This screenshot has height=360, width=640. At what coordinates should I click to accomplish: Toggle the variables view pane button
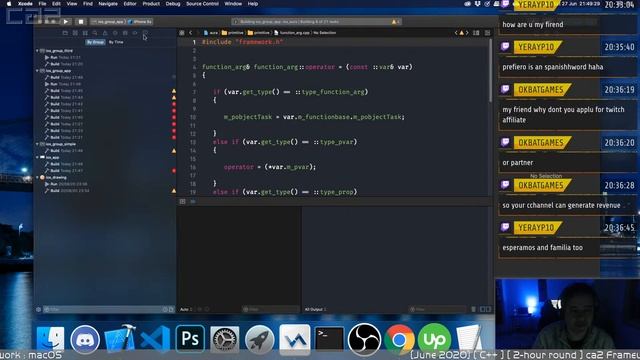[482, 309]
